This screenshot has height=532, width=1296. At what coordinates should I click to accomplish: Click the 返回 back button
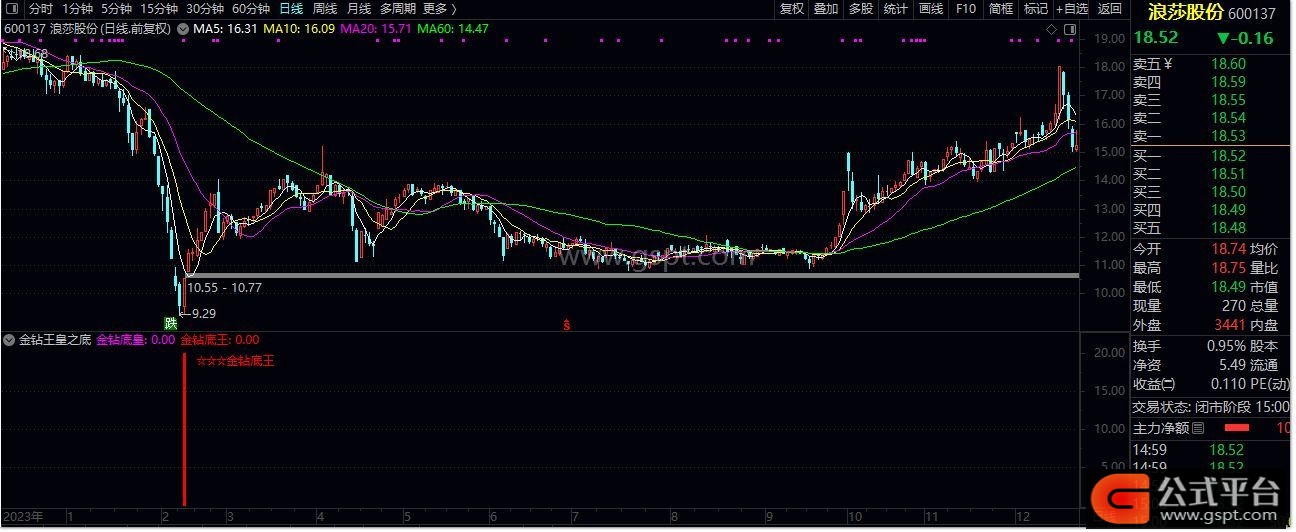coord(1110,9)
